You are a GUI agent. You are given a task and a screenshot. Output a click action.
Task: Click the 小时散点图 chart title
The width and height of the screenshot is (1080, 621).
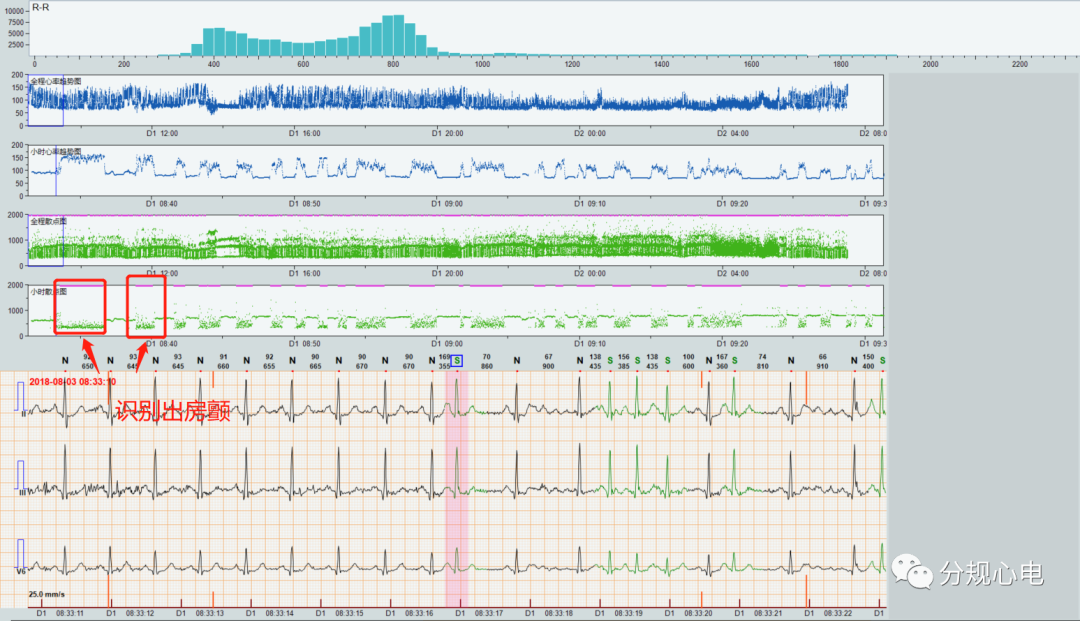point(48,292)
